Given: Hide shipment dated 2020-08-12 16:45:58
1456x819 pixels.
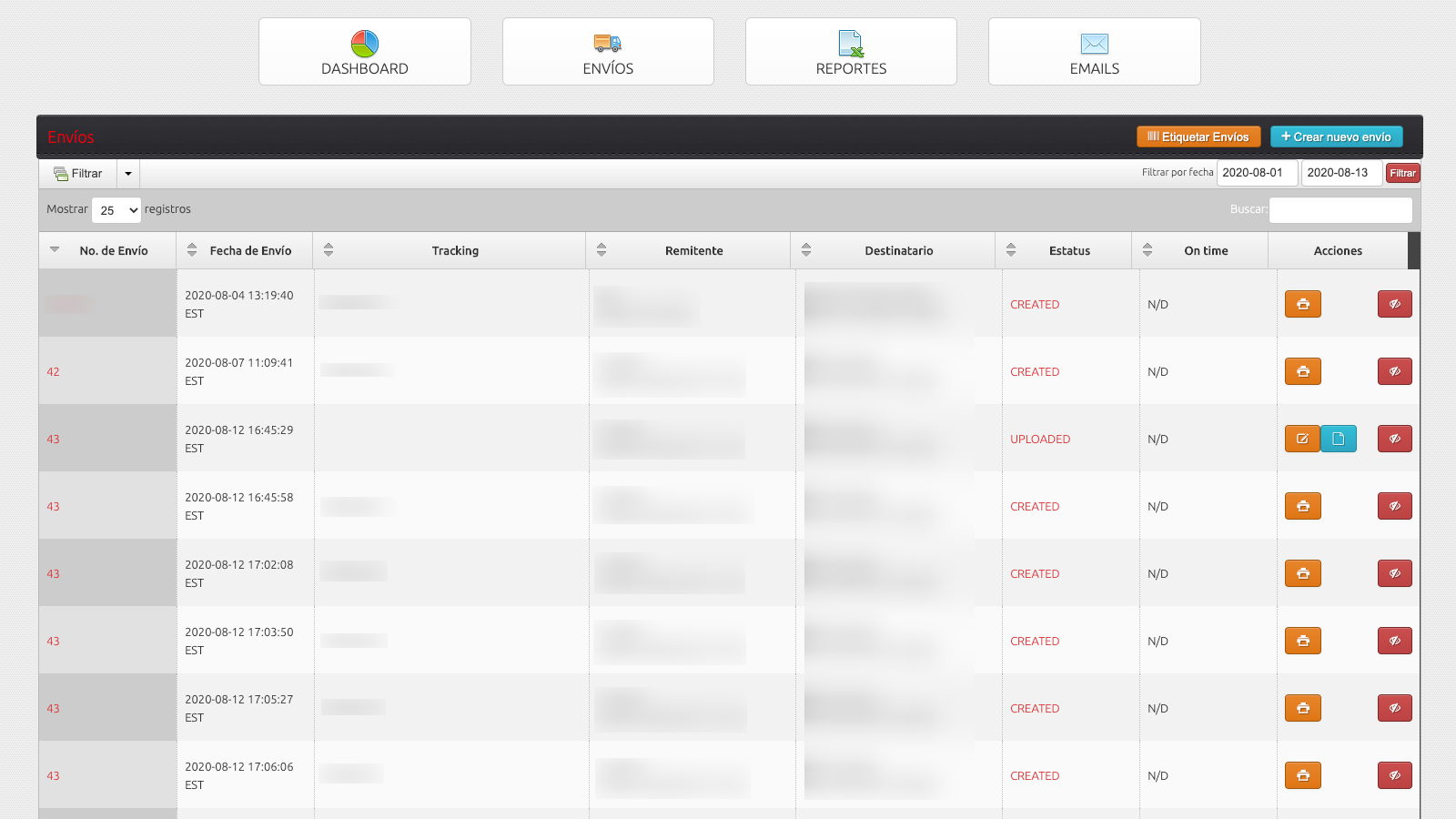Looking at the screenshot, I should pos(1395,506).
